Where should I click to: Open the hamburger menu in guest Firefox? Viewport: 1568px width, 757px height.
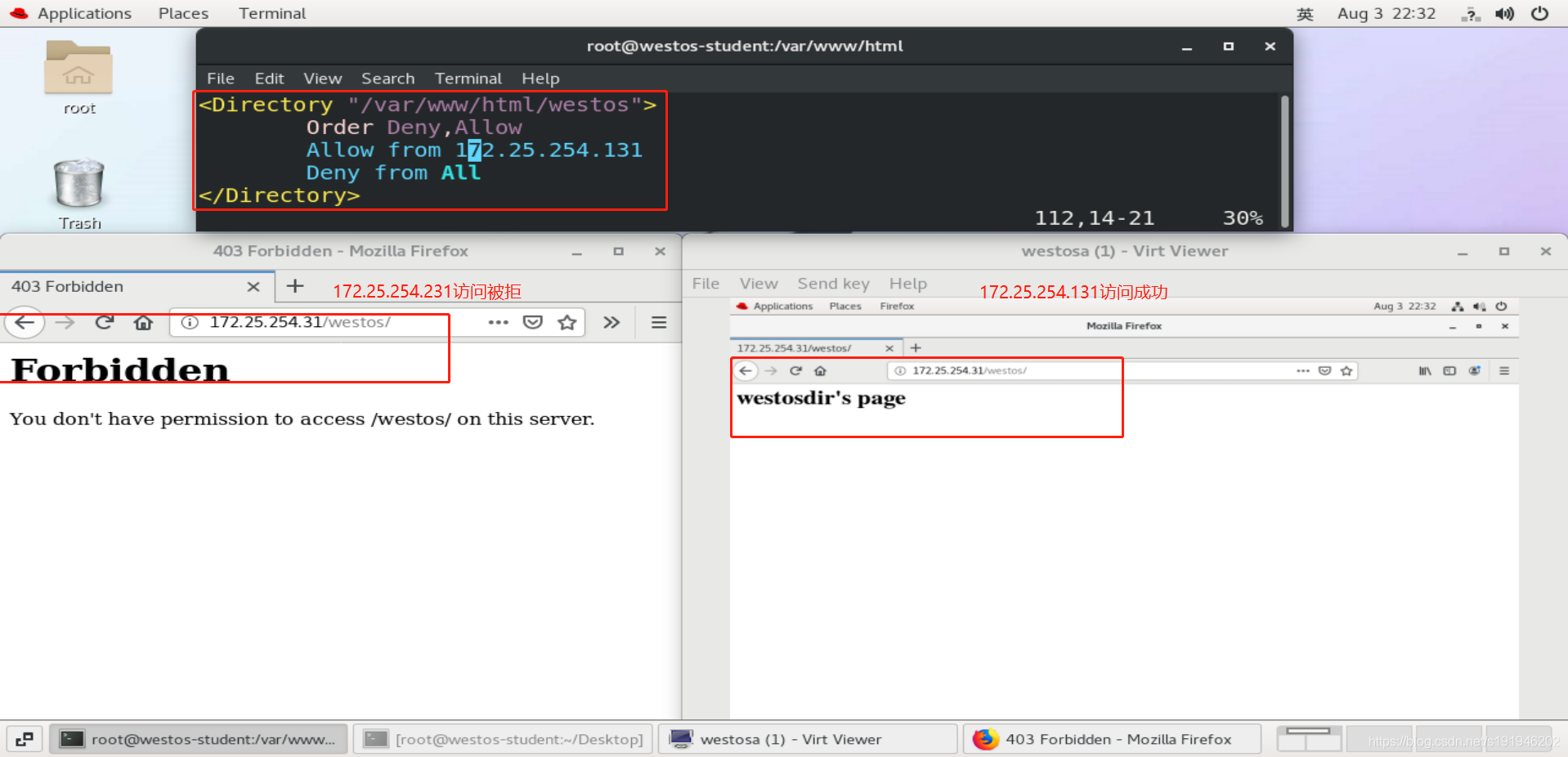pyautogui.click(x=1504, y=371)
